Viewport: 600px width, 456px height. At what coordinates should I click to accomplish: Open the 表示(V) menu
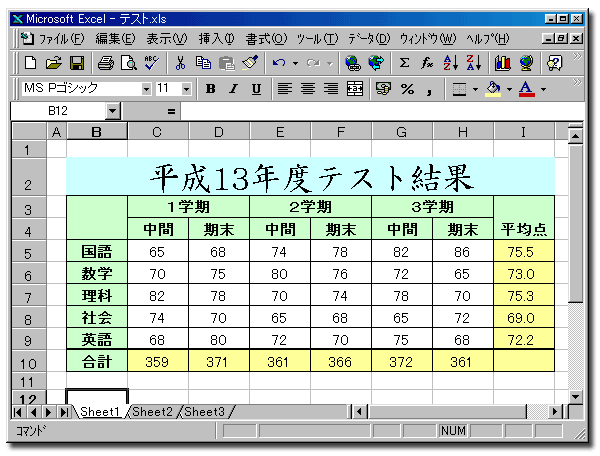(167, 38)
